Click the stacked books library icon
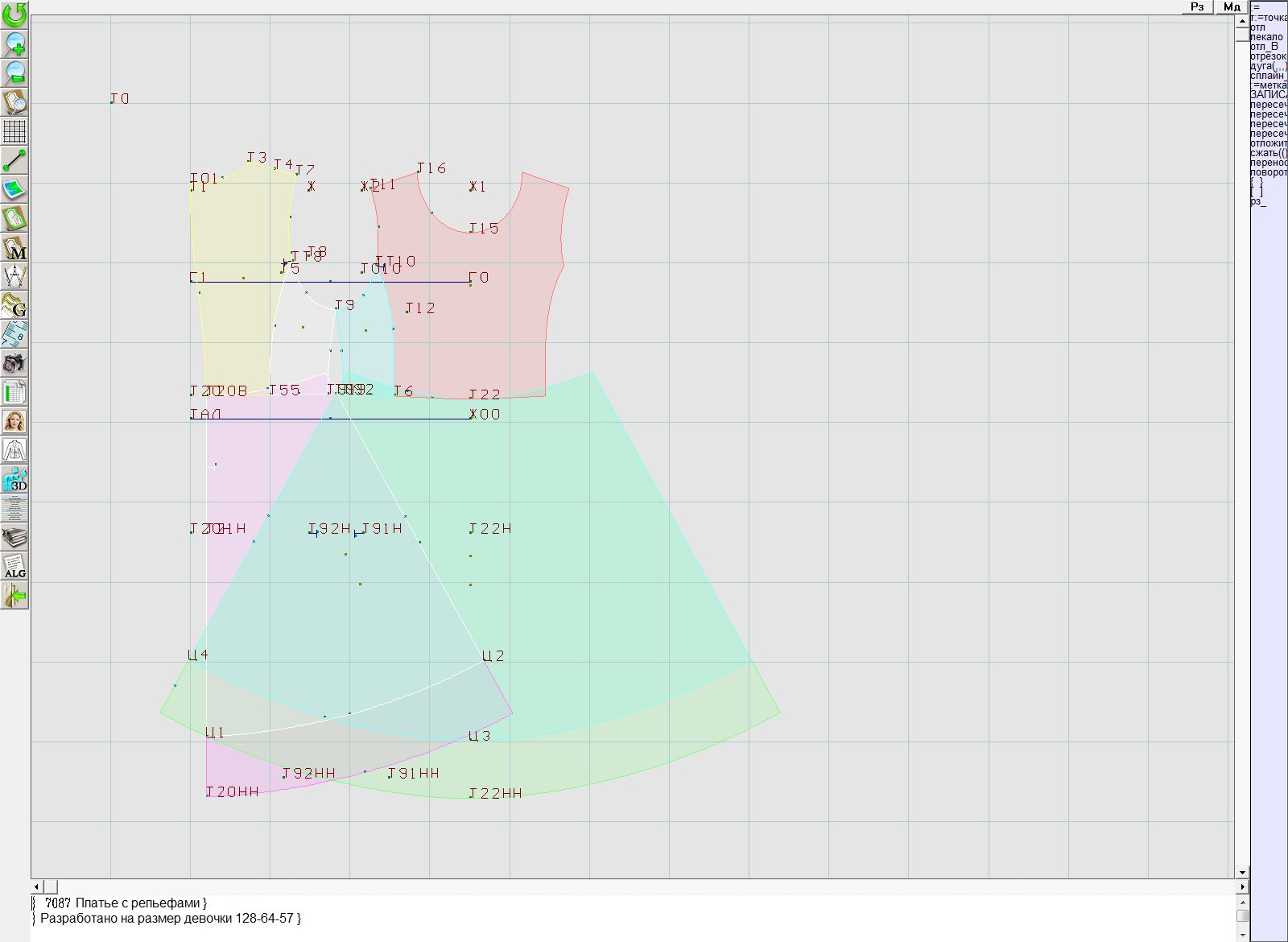Image resolution: width=1288 pixels, height=942 pixels. coord(14,537)
